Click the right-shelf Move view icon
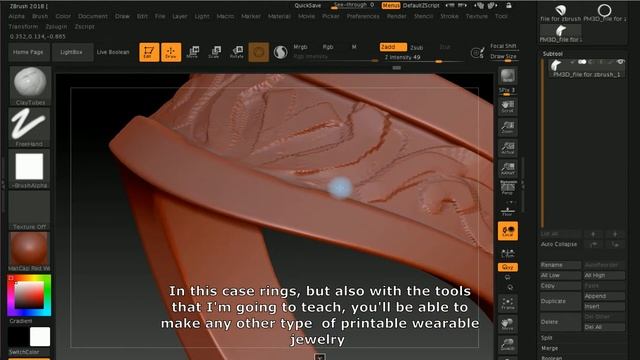The height and width of the screenshot is (360, 640). (x=508, y=324)
